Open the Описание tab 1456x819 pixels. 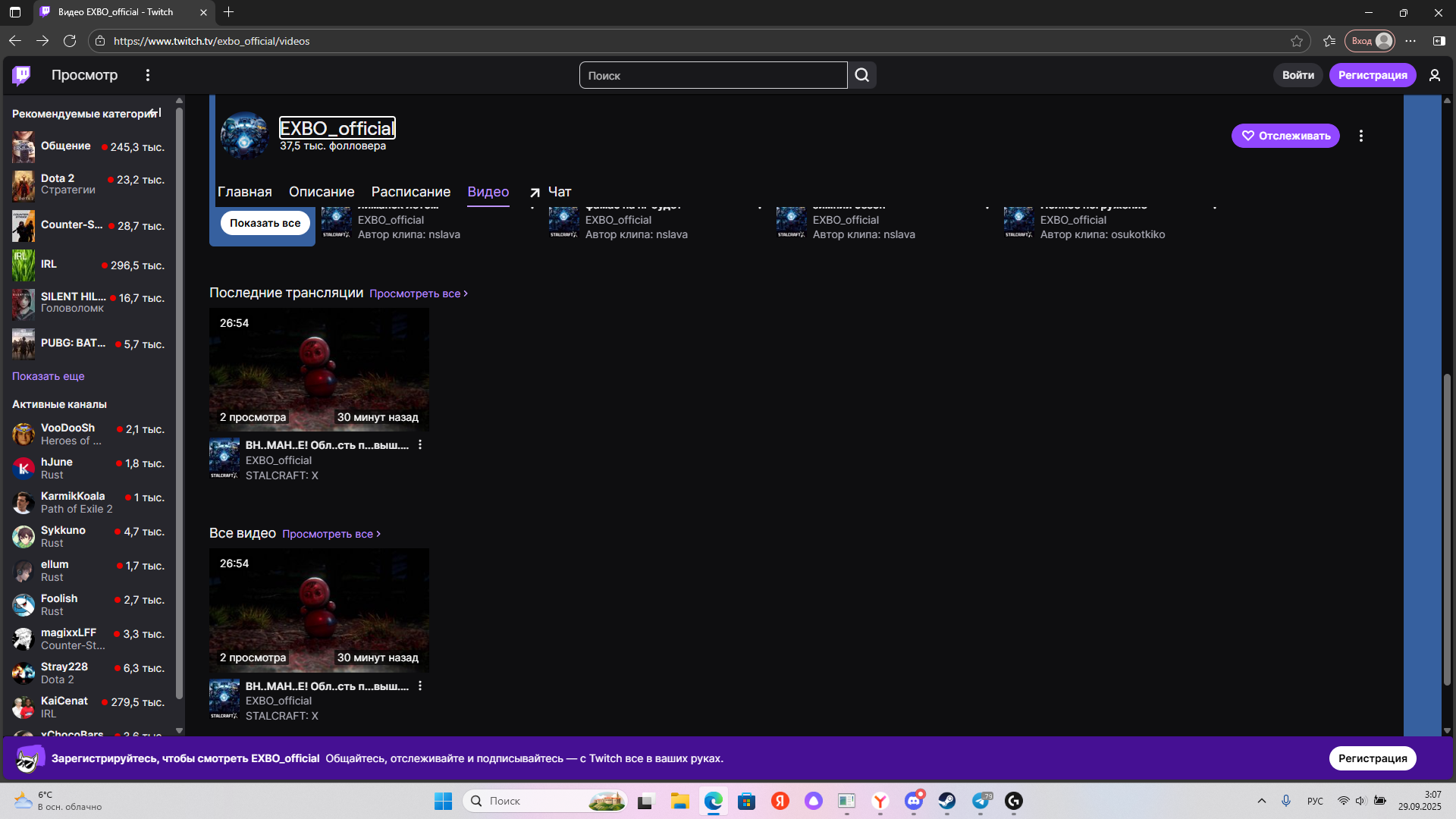(x=322, y=192)
